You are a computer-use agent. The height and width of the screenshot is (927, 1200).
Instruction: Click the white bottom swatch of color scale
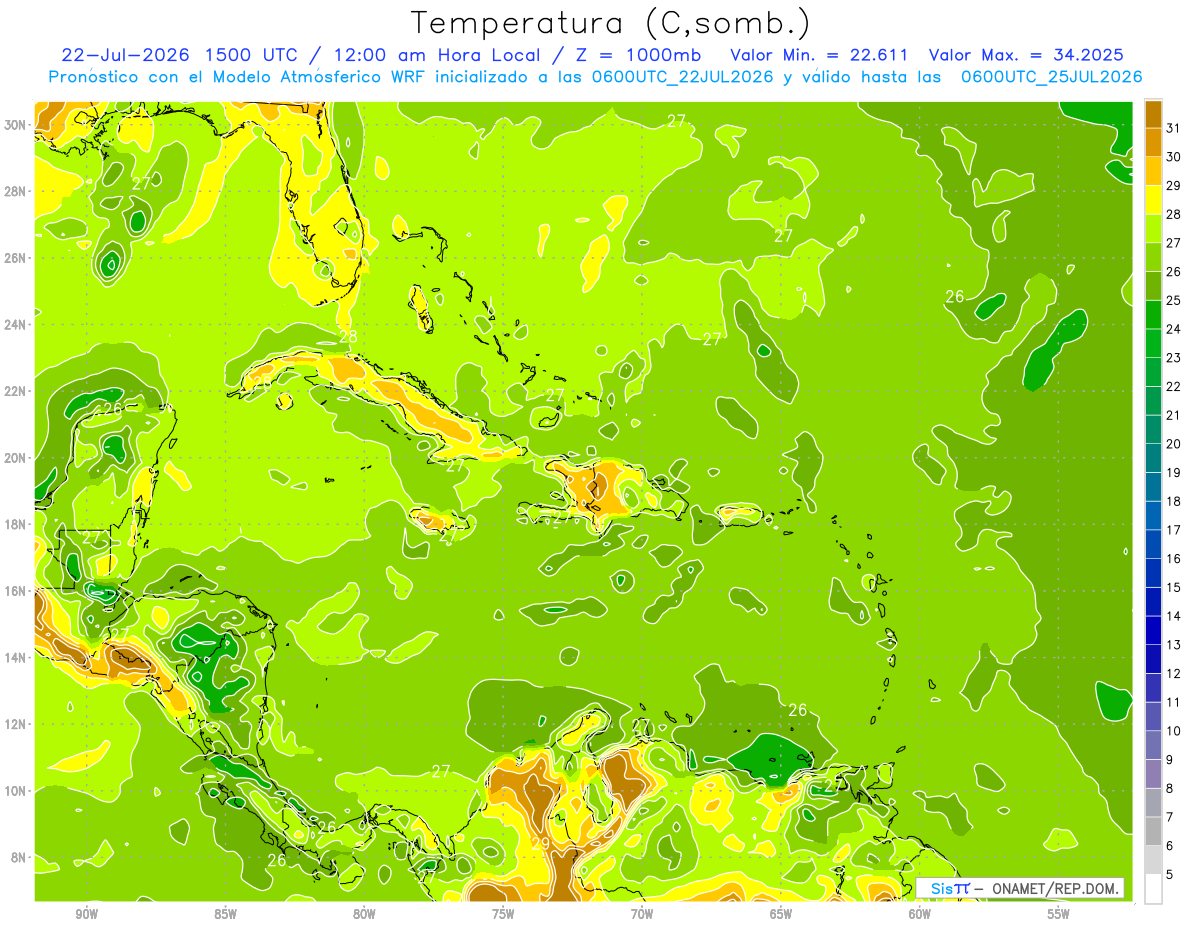[1153, 889]
